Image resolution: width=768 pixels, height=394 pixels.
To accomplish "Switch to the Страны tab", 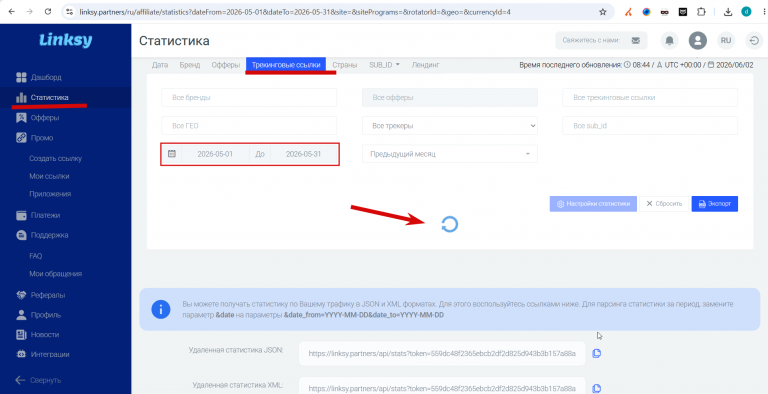I will (x=345, y=65).
